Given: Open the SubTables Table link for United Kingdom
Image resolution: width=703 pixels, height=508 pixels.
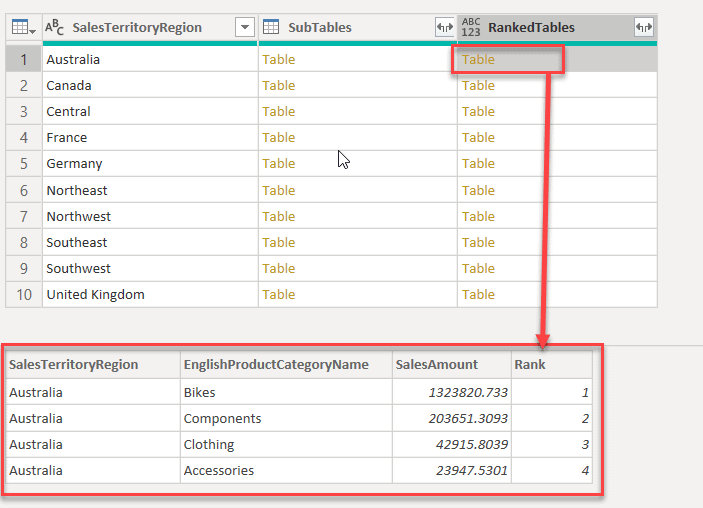Looking at the screenshot, I should 278,295.
